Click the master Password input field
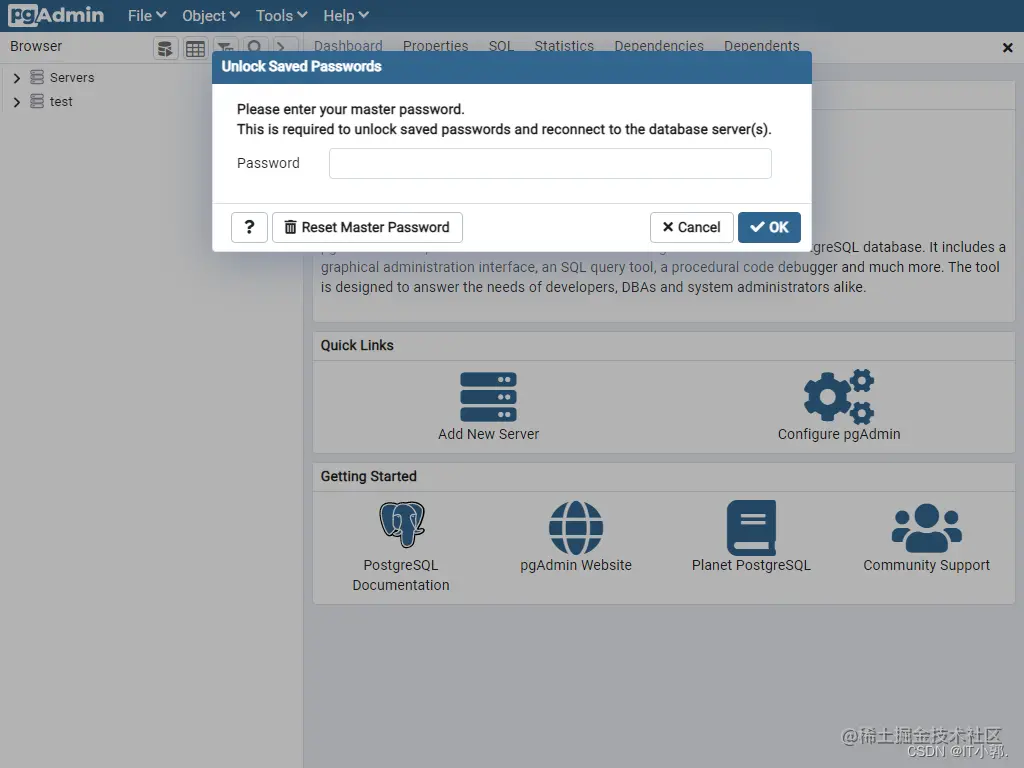 [x=550, y=163]
